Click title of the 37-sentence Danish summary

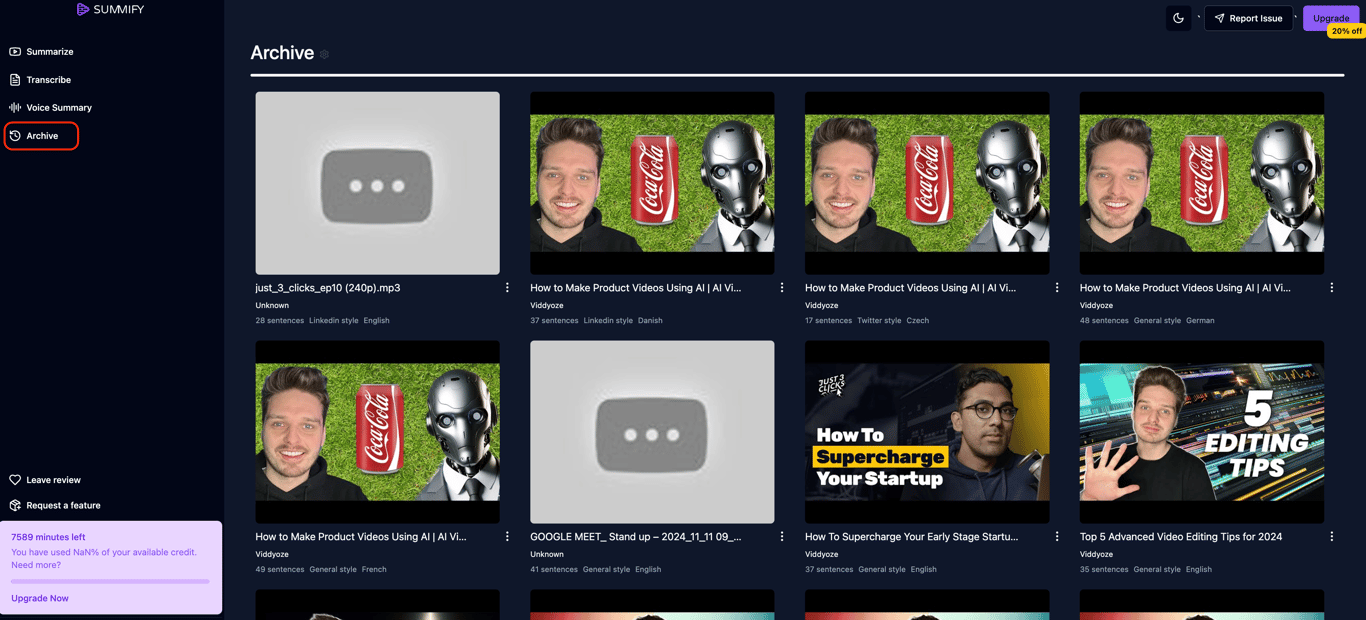[636, 288]
